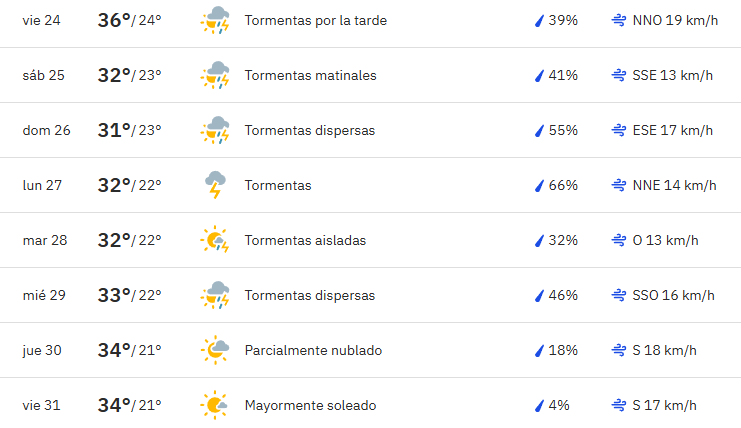Click the 55% precipitation value

[x=563, y=130]
